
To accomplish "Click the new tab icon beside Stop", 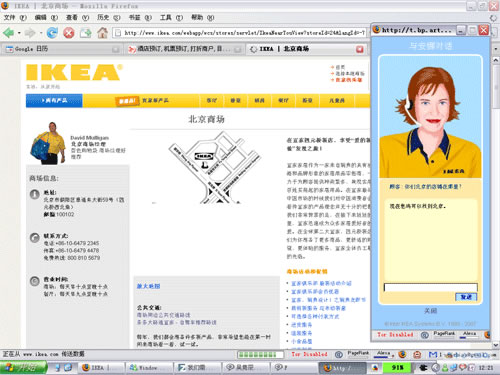I will pyautogui.click(x=86, y=33).
